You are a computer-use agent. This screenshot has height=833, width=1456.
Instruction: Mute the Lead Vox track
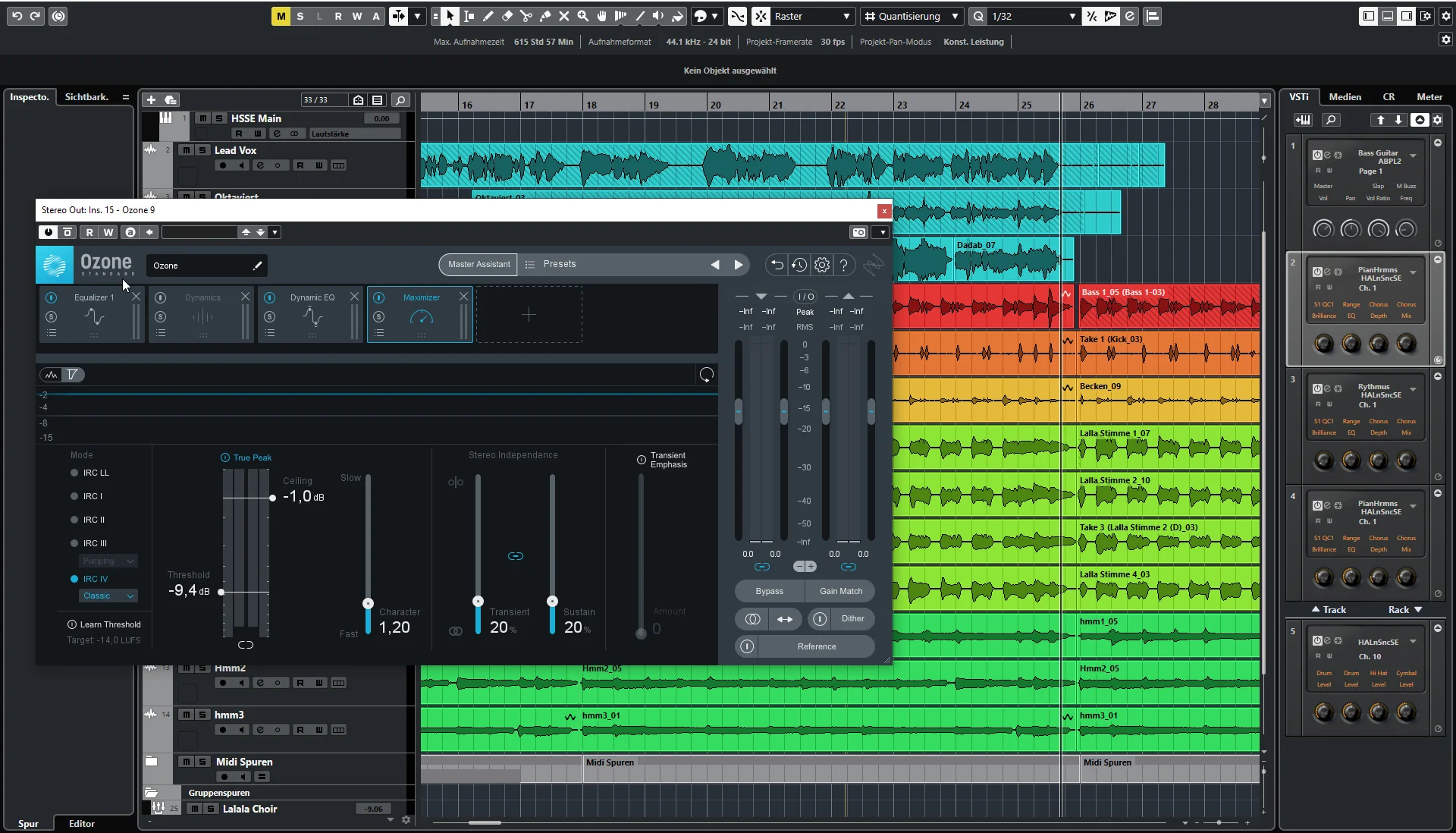(186, 150)
